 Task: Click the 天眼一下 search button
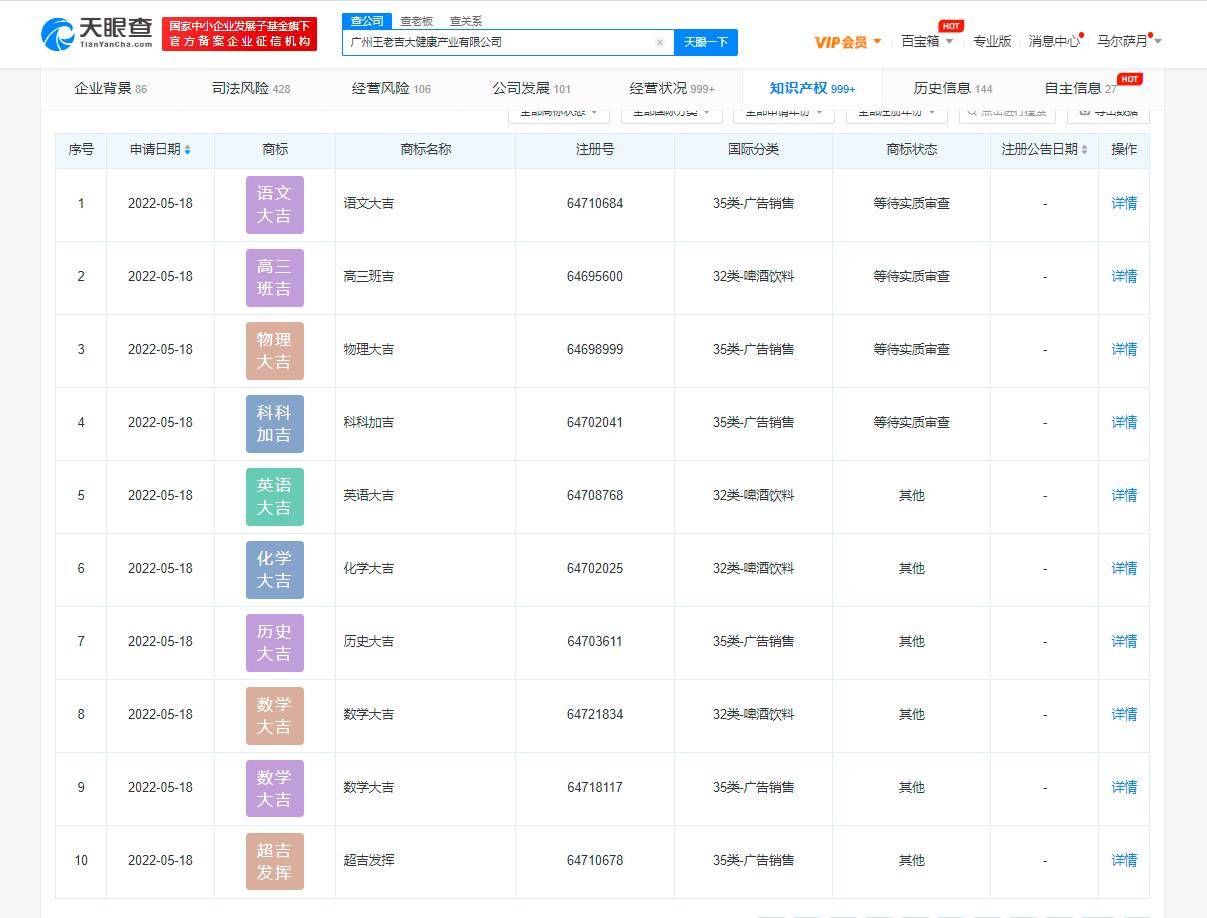click(708, 42)
